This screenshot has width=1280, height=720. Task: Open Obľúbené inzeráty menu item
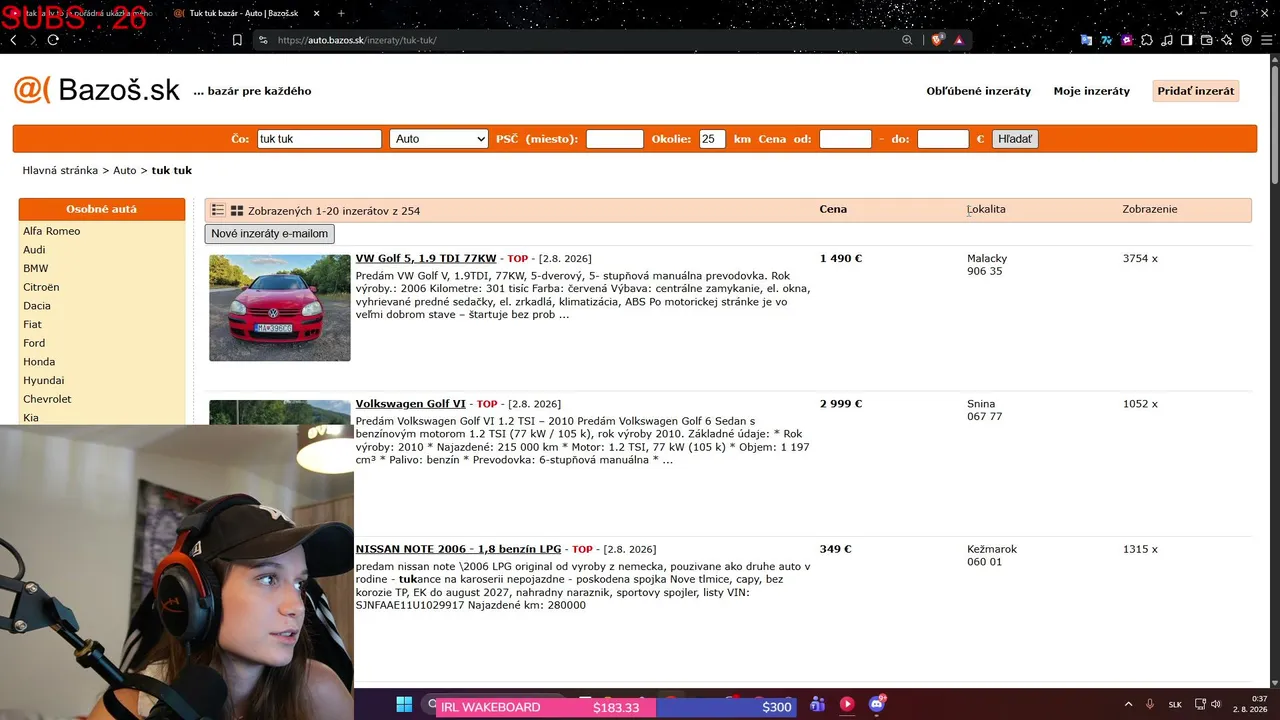click(x=978, y=91)
